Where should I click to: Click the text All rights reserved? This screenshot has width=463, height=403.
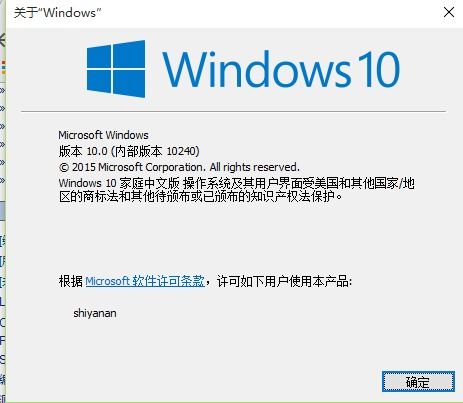[255, 167]
